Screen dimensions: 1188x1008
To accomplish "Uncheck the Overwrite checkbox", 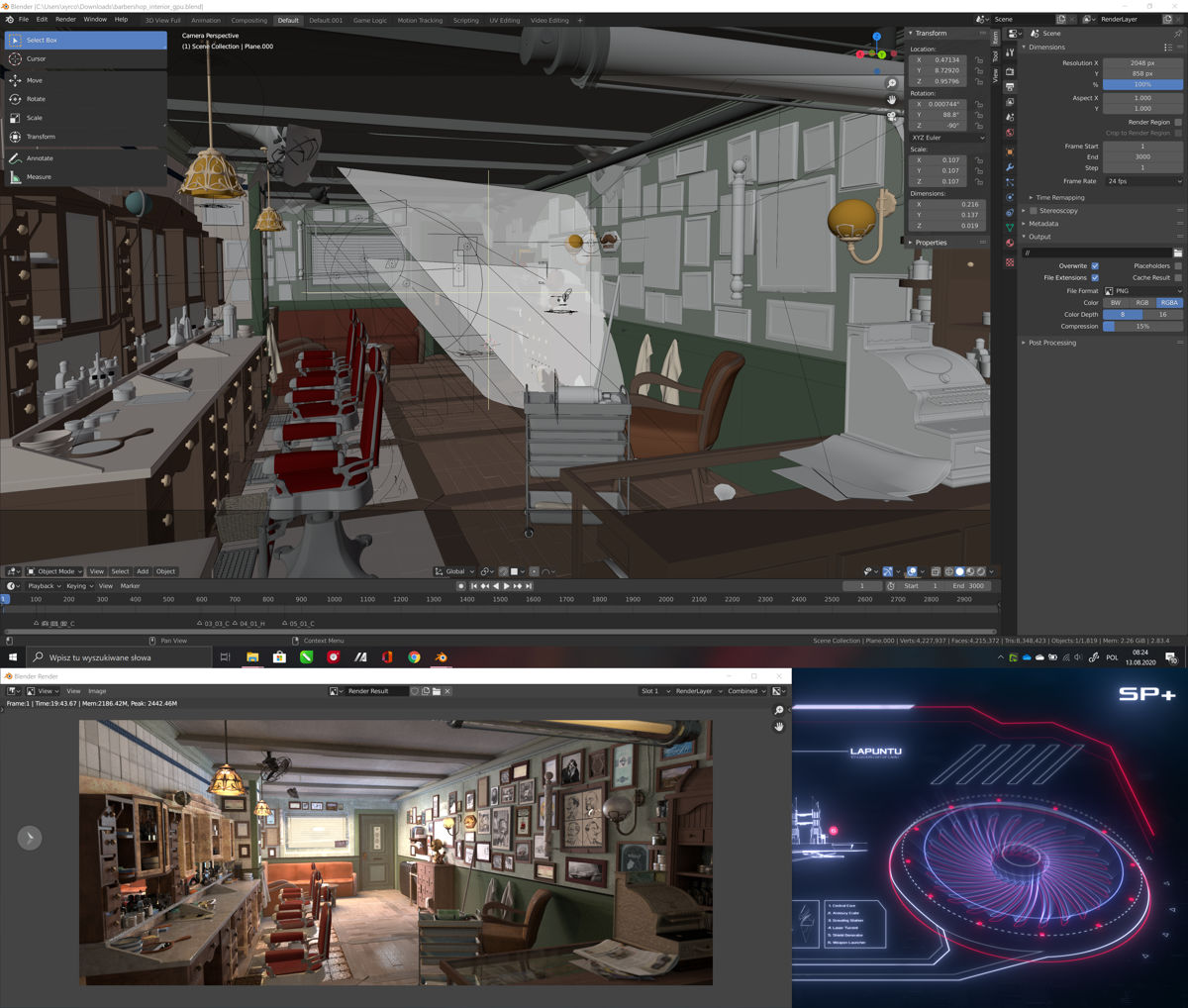I will (x=1095, y=265).
